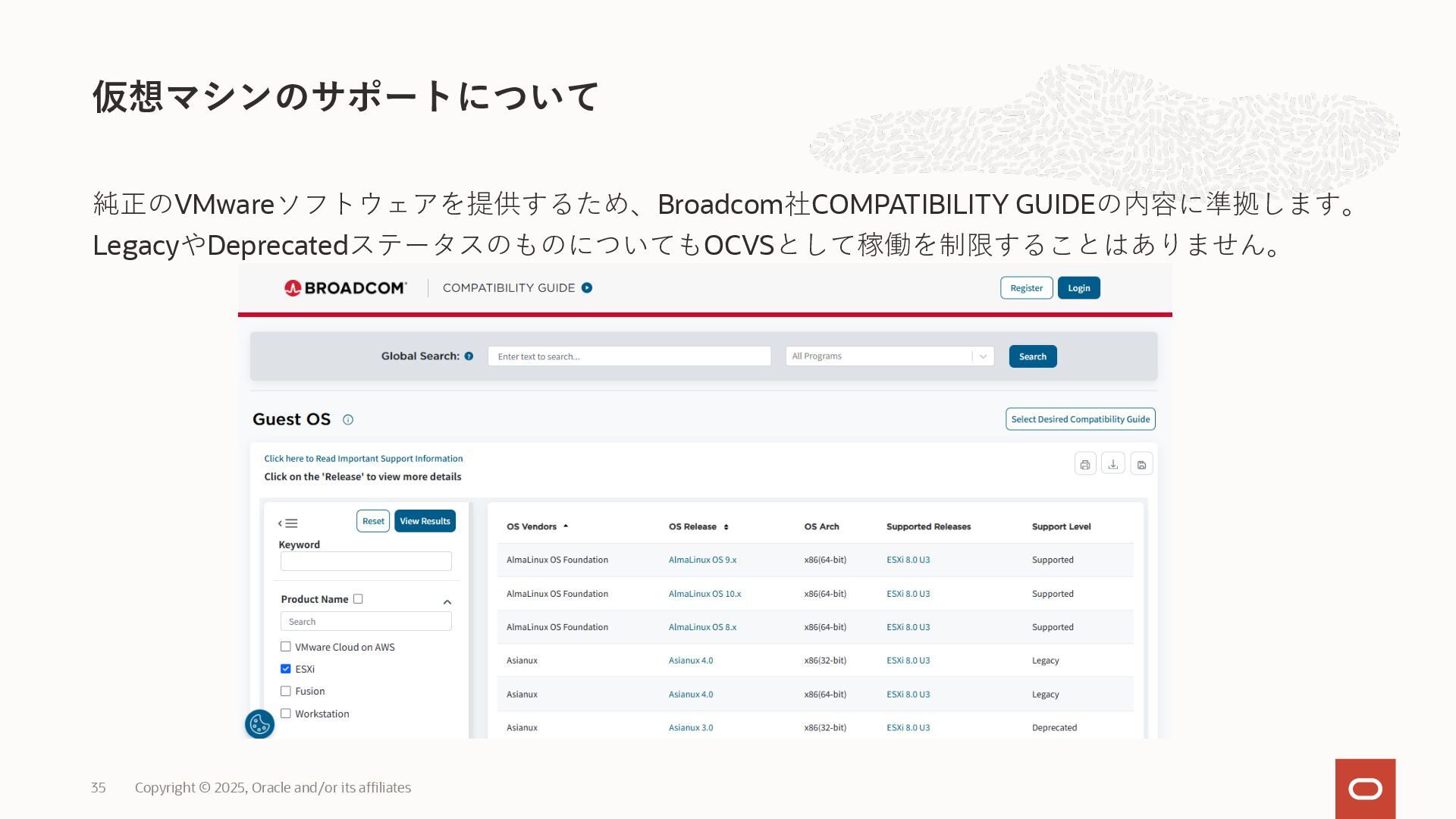Uncheck the ESXi product checkbox
The height and width of the screenshot is (819, 1456).
tap(286, 669)
